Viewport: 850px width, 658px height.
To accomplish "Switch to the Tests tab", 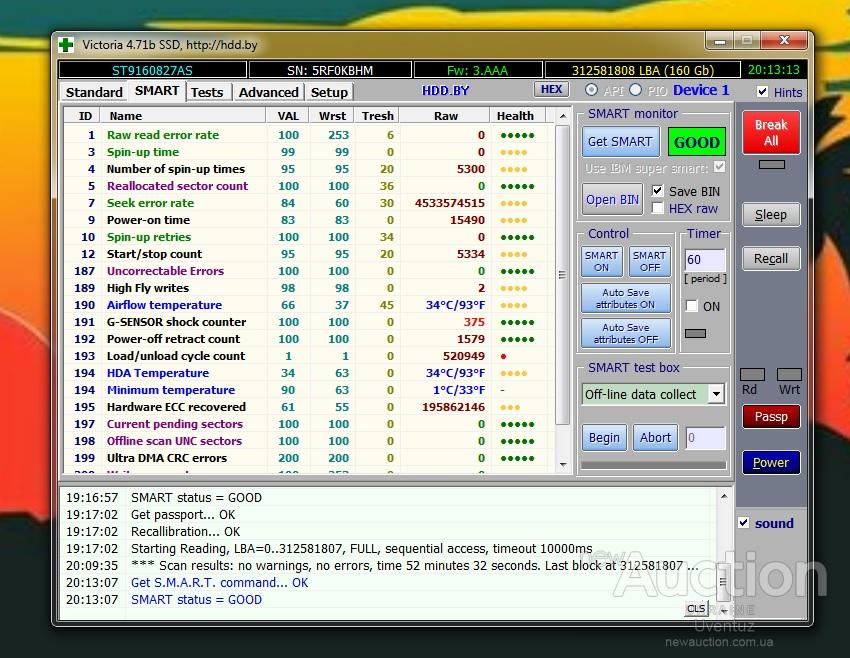I will (x=207, y=92).
